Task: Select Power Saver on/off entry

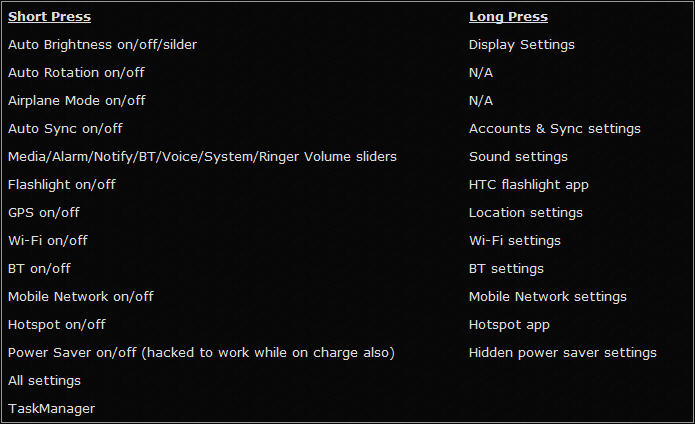Action: [x=201, y=353]
